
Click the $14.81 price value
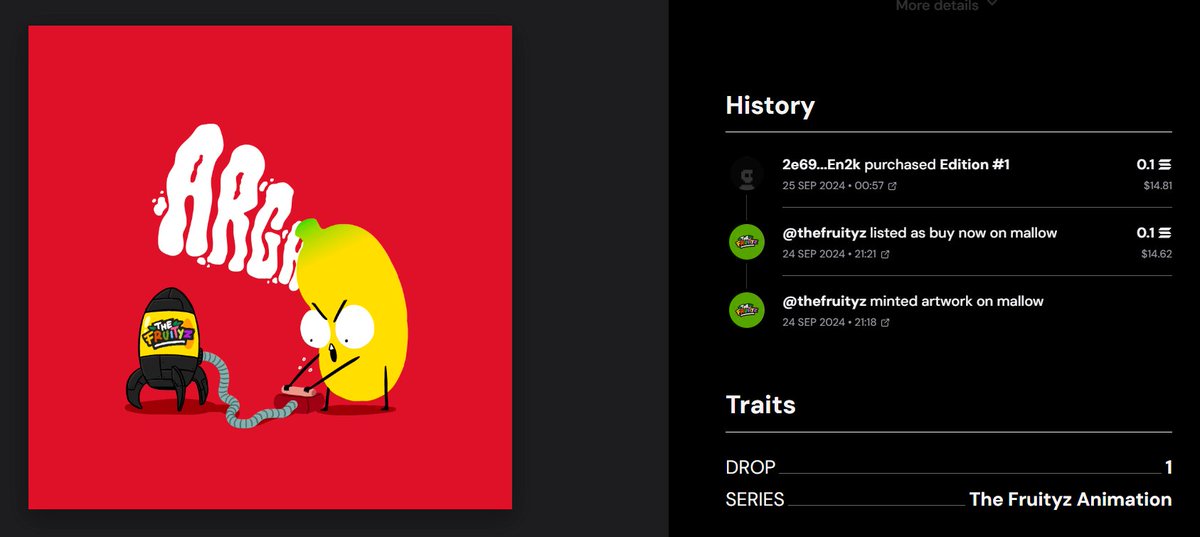click(1158, 185)
